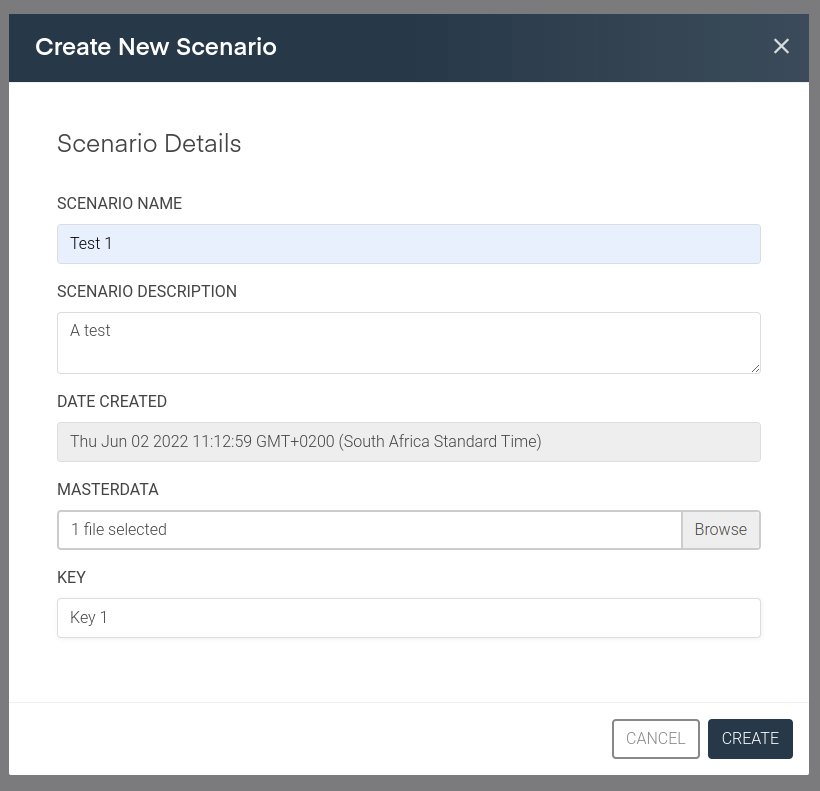Click the DATE CREATED label
This screenshot has width=820, height=791.
[112, 402]
